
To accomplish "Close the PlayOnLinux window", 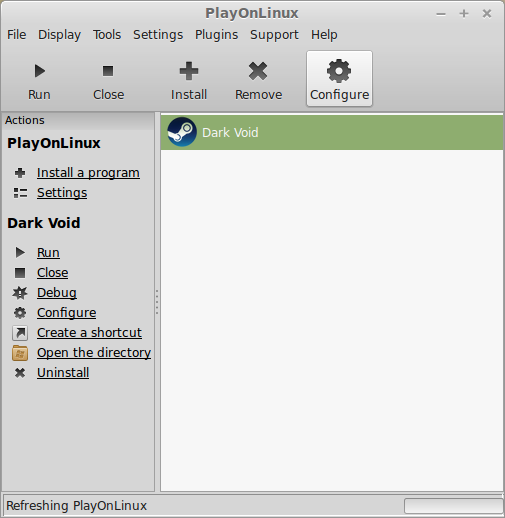I will coord(487,14).
